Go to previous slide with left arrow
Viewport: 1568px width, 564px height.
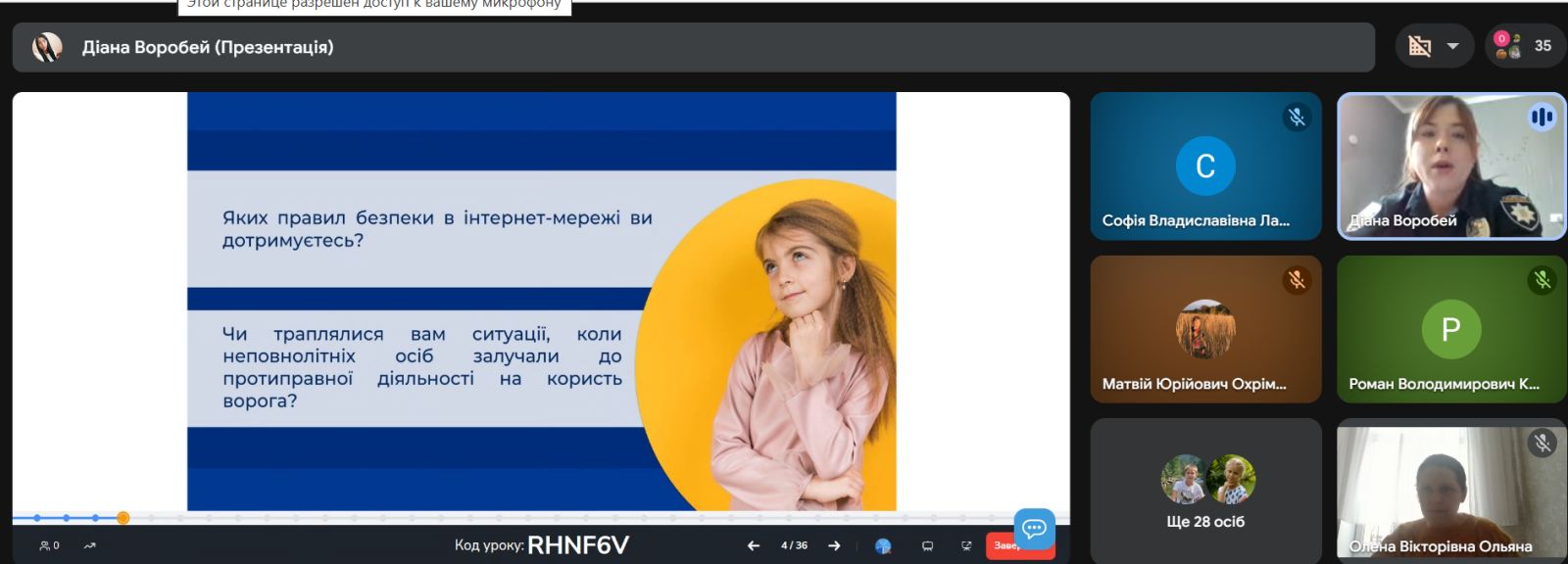click(x=753, y=545)
